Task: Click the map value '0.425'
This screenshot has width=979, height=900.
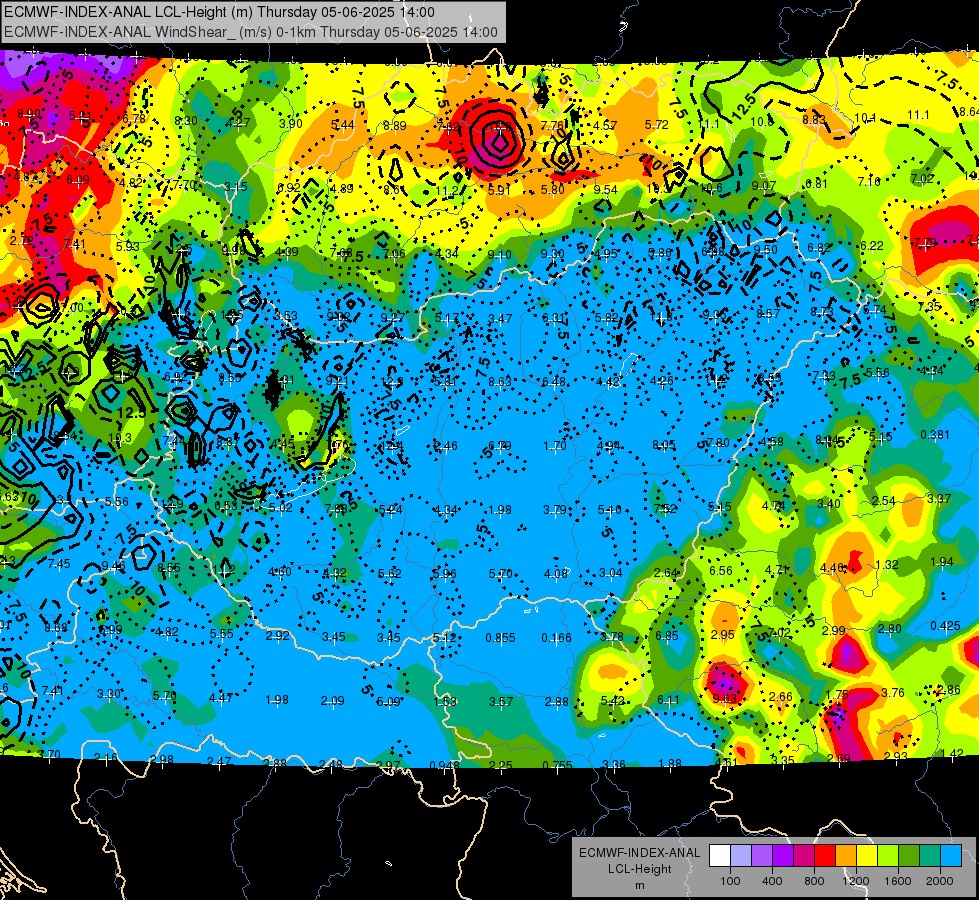Action: click(x=945, y=626)
